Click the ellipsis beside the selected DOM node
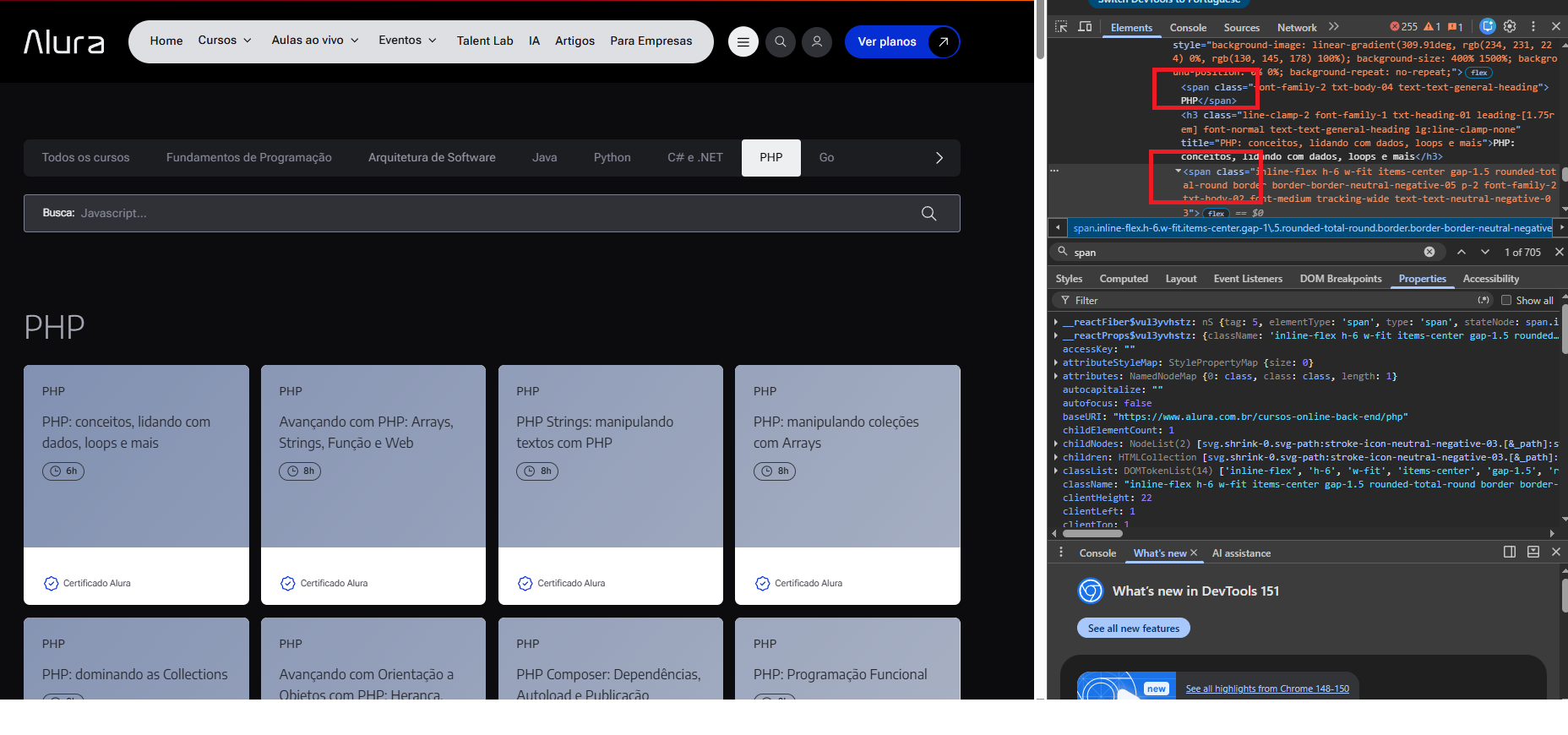 (x=1054, y=171)
